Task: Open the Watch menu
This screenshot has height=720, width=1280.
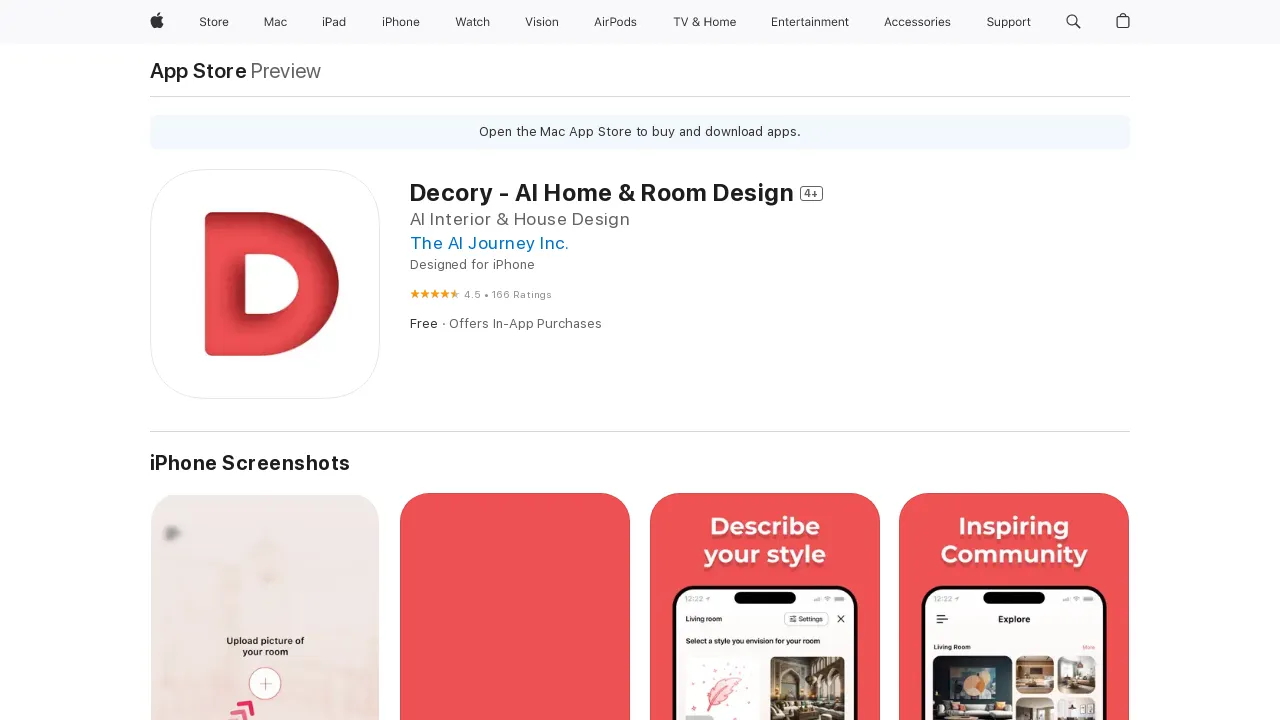Action: click(472, 22)
